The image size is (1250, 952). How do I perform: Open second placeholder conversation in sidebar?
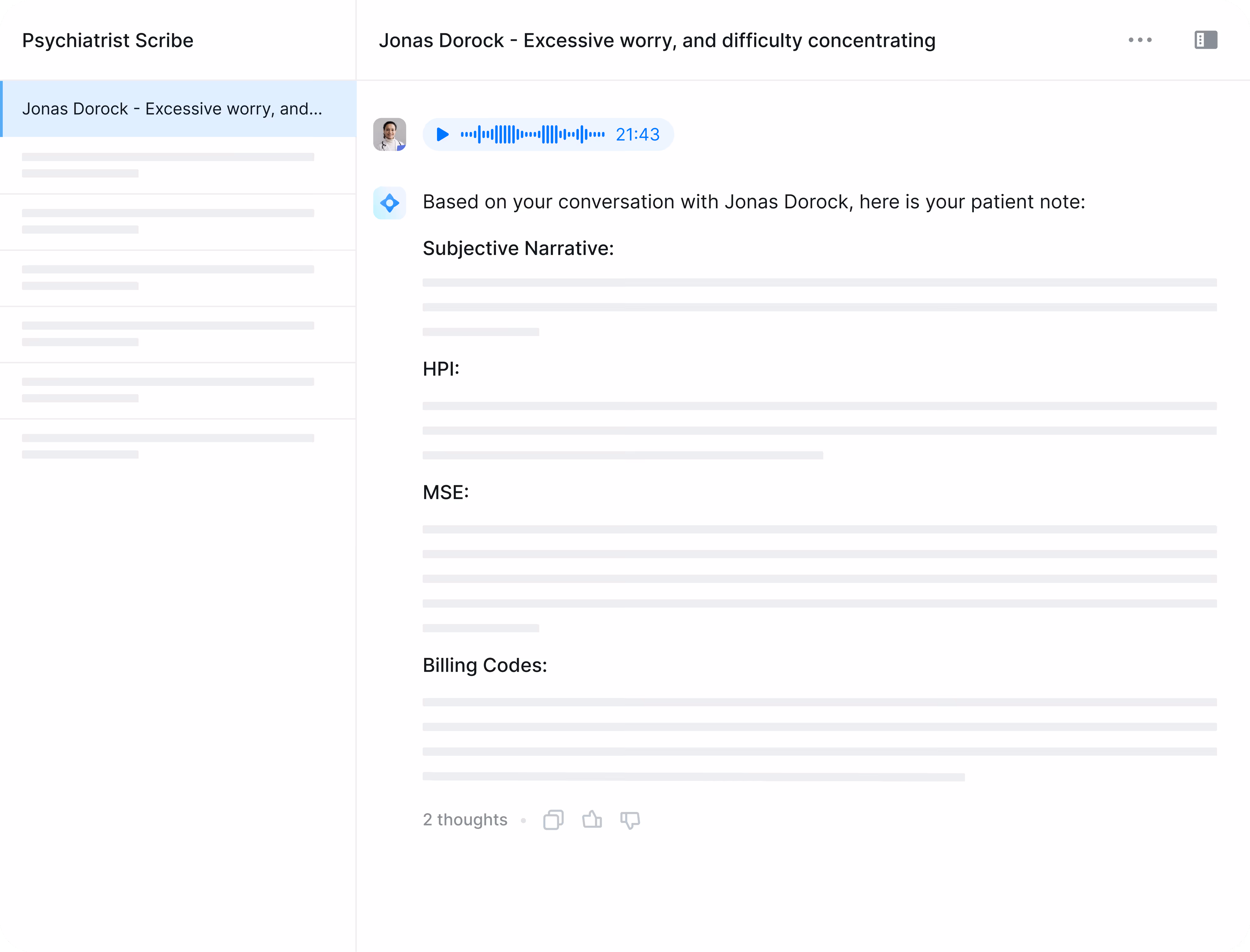click(x=168, y=221)
